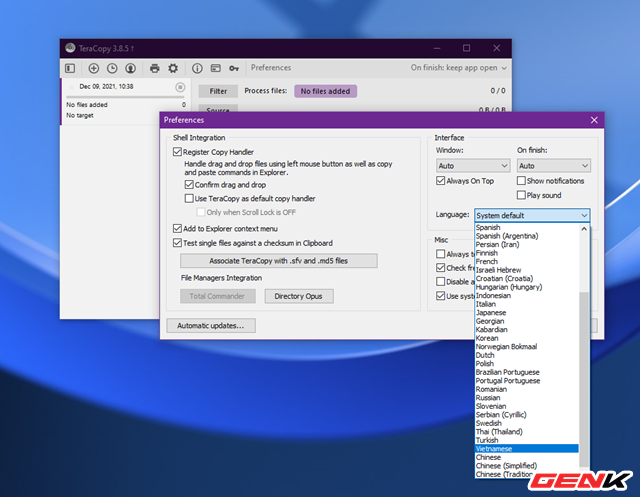Uncheck Always On Top
The height and width of the screenshot is (497, 640).
click(x=440, y=180)
